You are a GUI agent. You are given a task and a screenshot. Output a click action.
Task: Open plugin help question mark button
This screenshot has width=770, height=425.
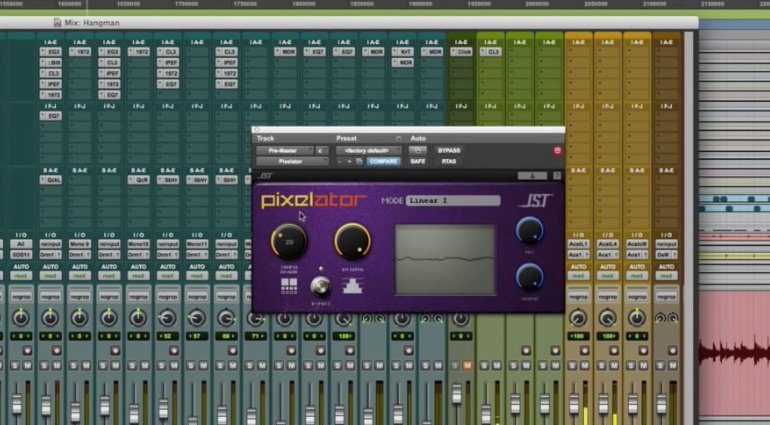pos(557,175)
